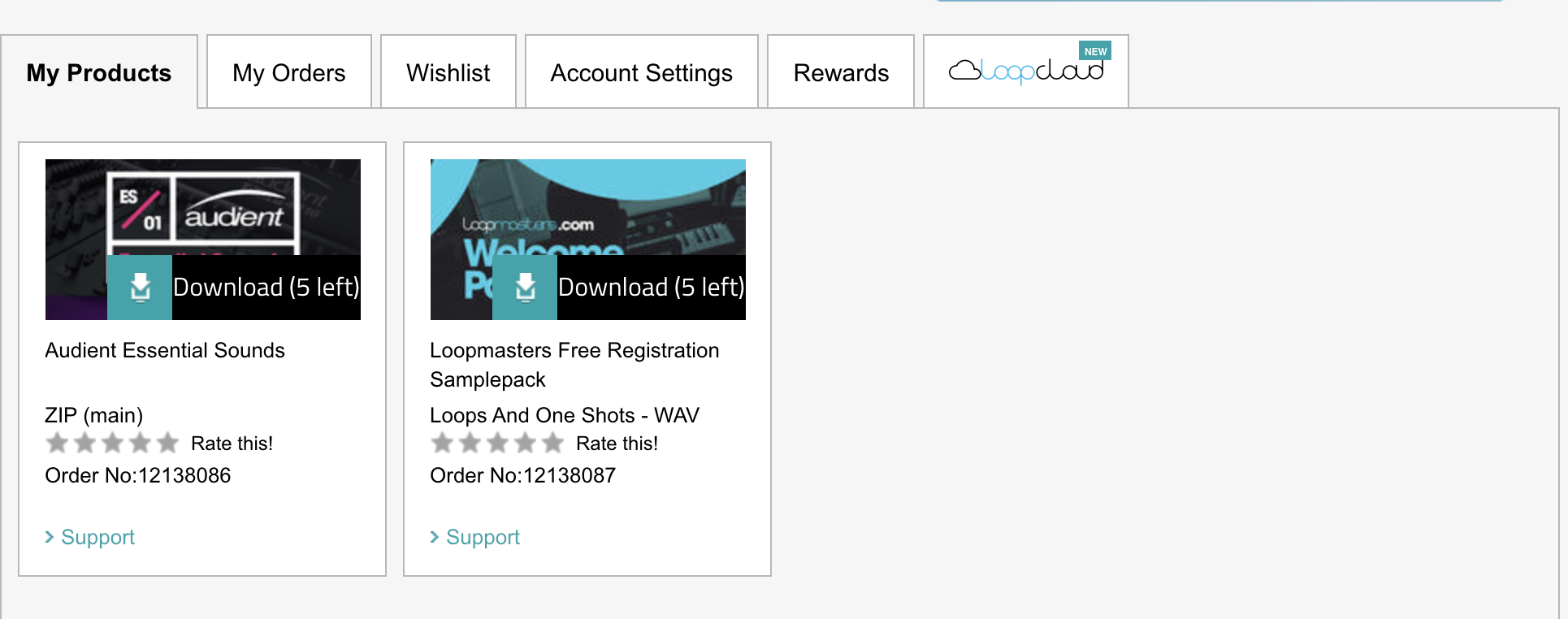Open the Rewards tab
Image resolution: width=1568 pixels, height=619 pixels.
[x=841, y=72]
